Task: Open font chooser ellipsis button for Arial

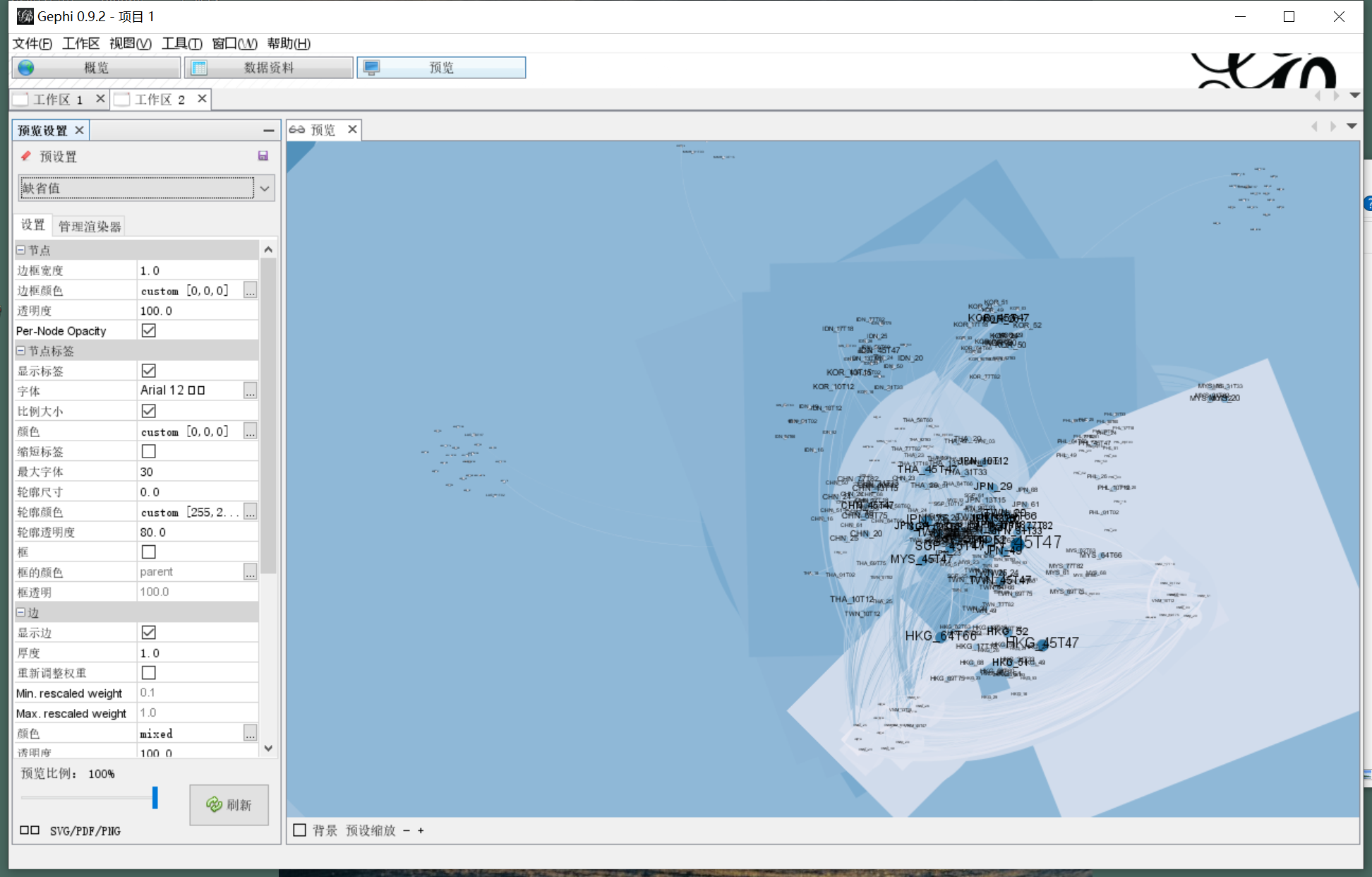Action: tap(250, 390)
